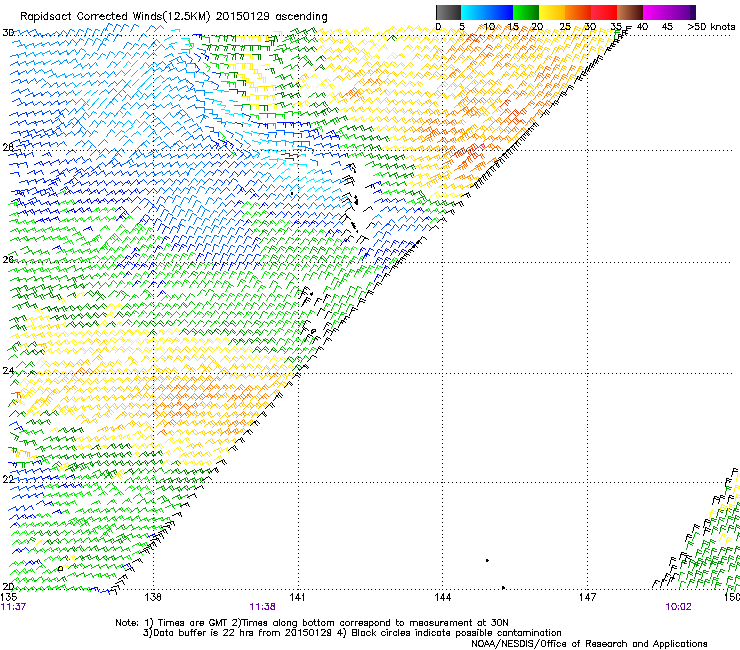Click the legend value '25'
Screen dimensions: 740x650
[x=565, y=27]
